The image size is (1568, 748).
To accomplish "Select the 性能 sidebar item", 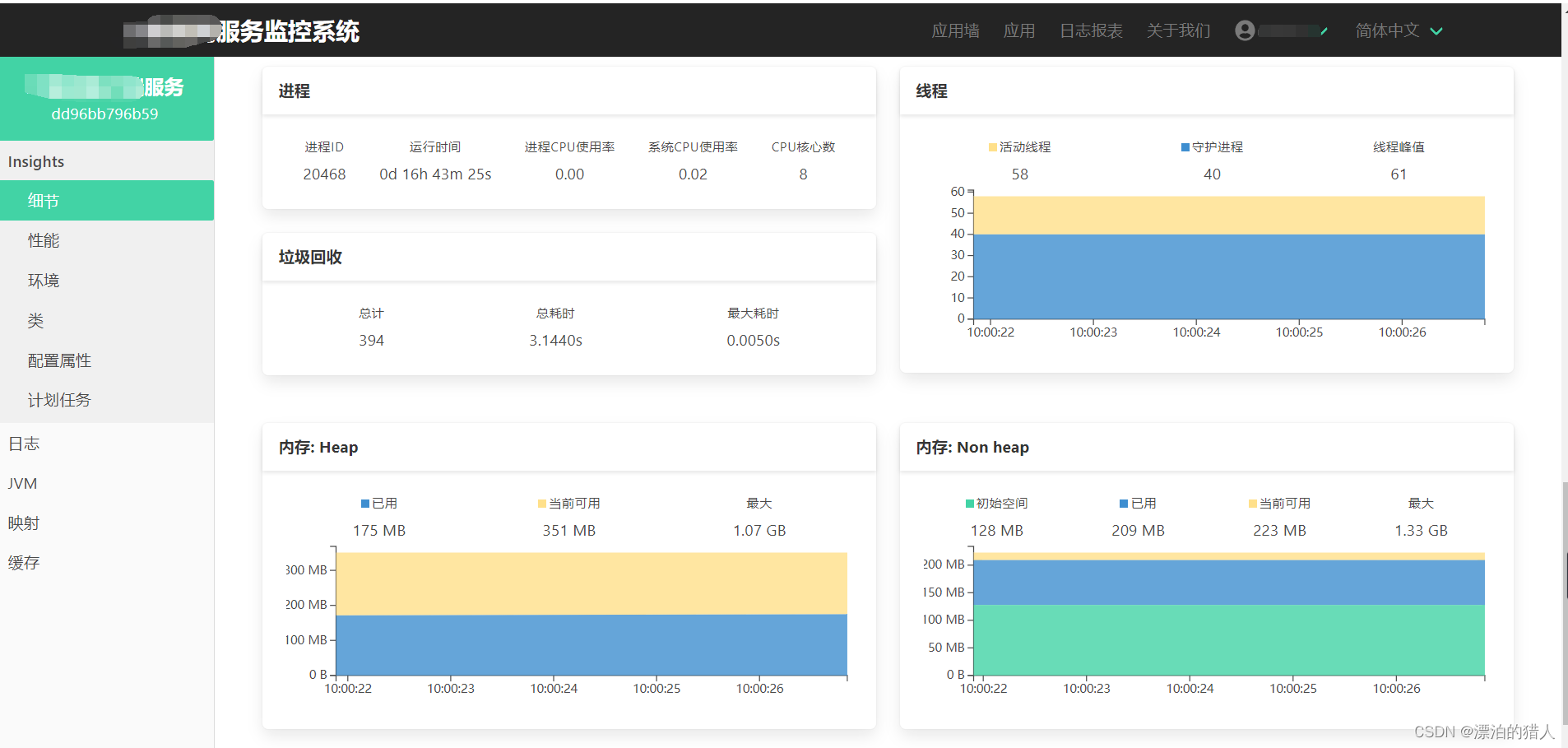I will (107, 240).
